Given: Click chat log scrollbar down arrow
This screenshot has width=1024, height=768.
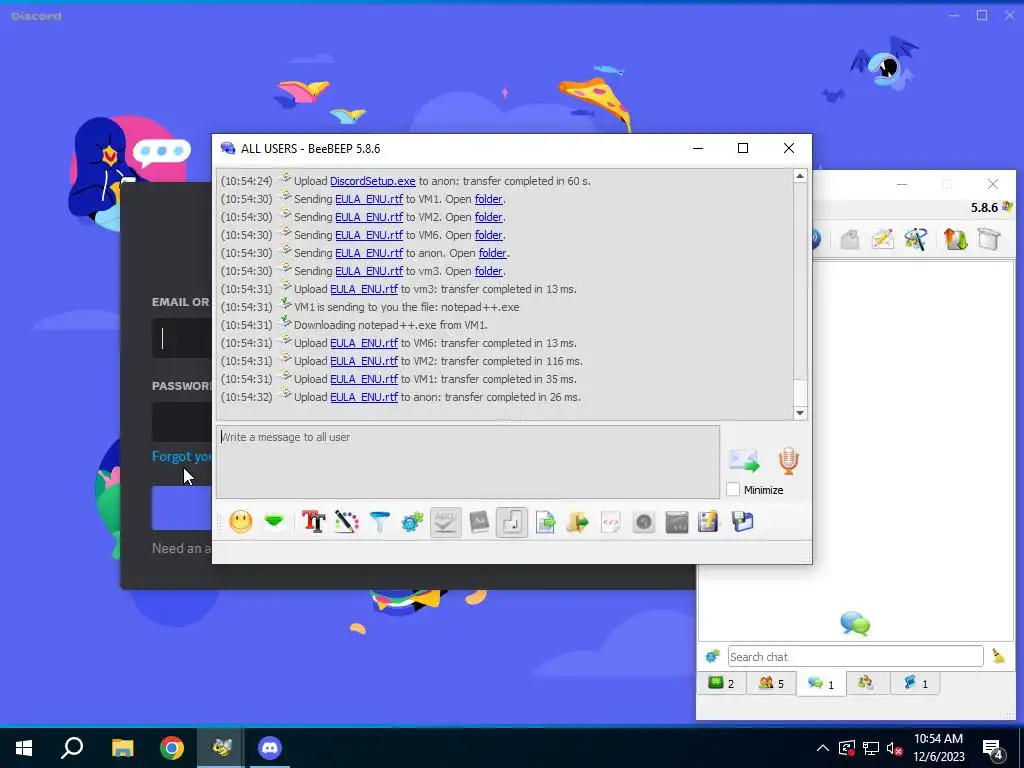Looking at the screenshot, I should point(800,413).
